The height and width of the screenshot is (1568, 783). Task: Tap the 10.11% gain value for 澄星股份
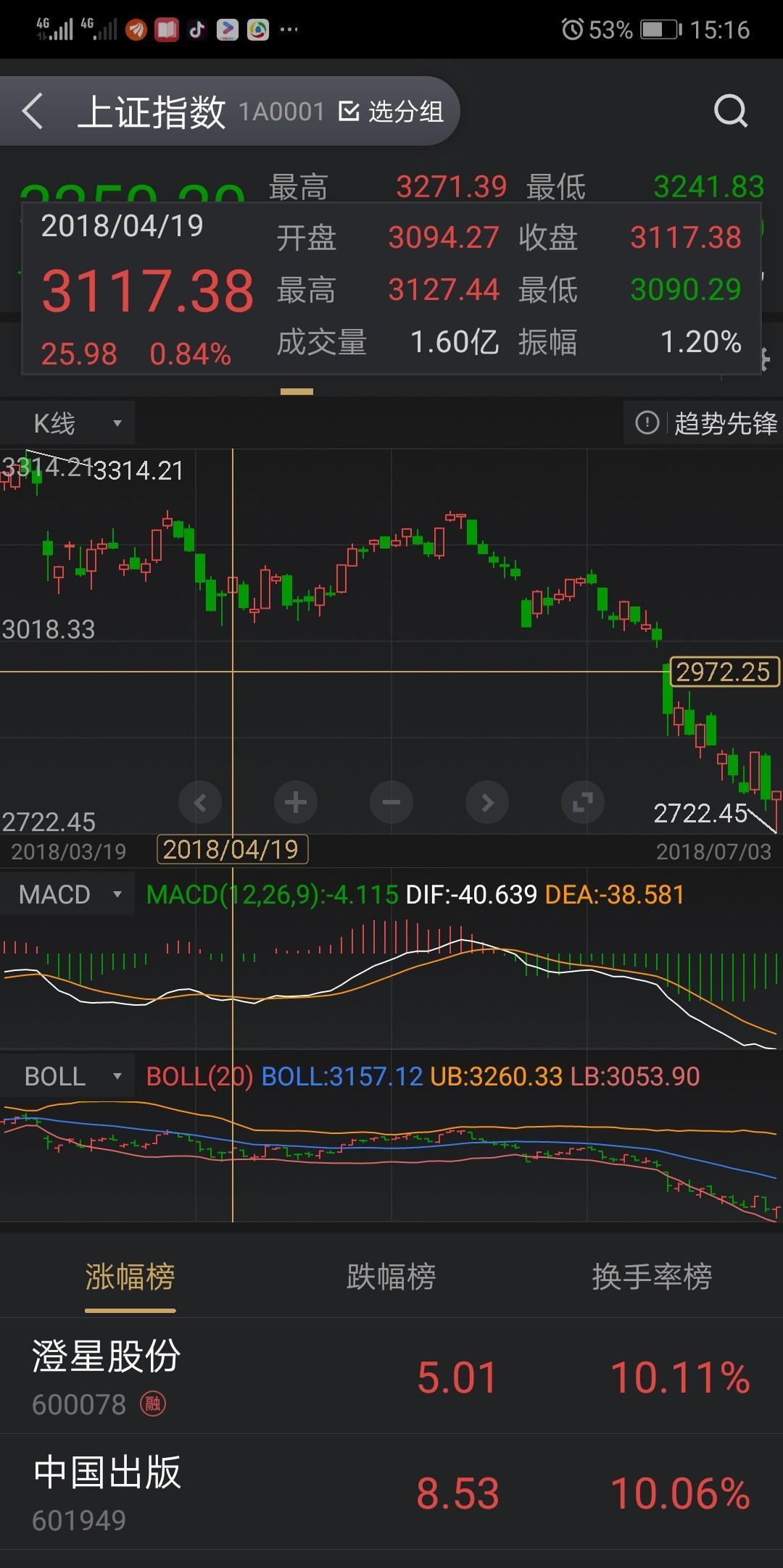680,1377
